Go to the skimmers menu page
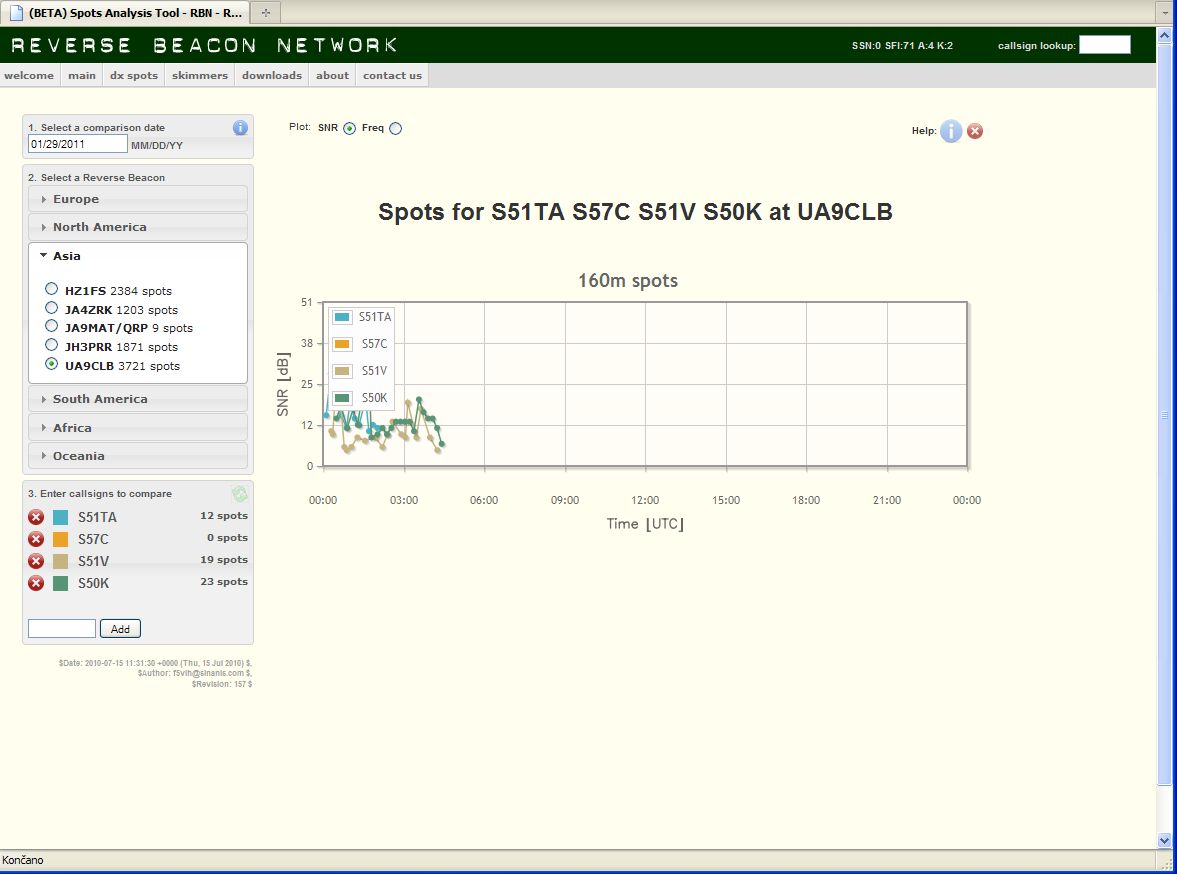The image size is (1177, 874). point(200,75)
